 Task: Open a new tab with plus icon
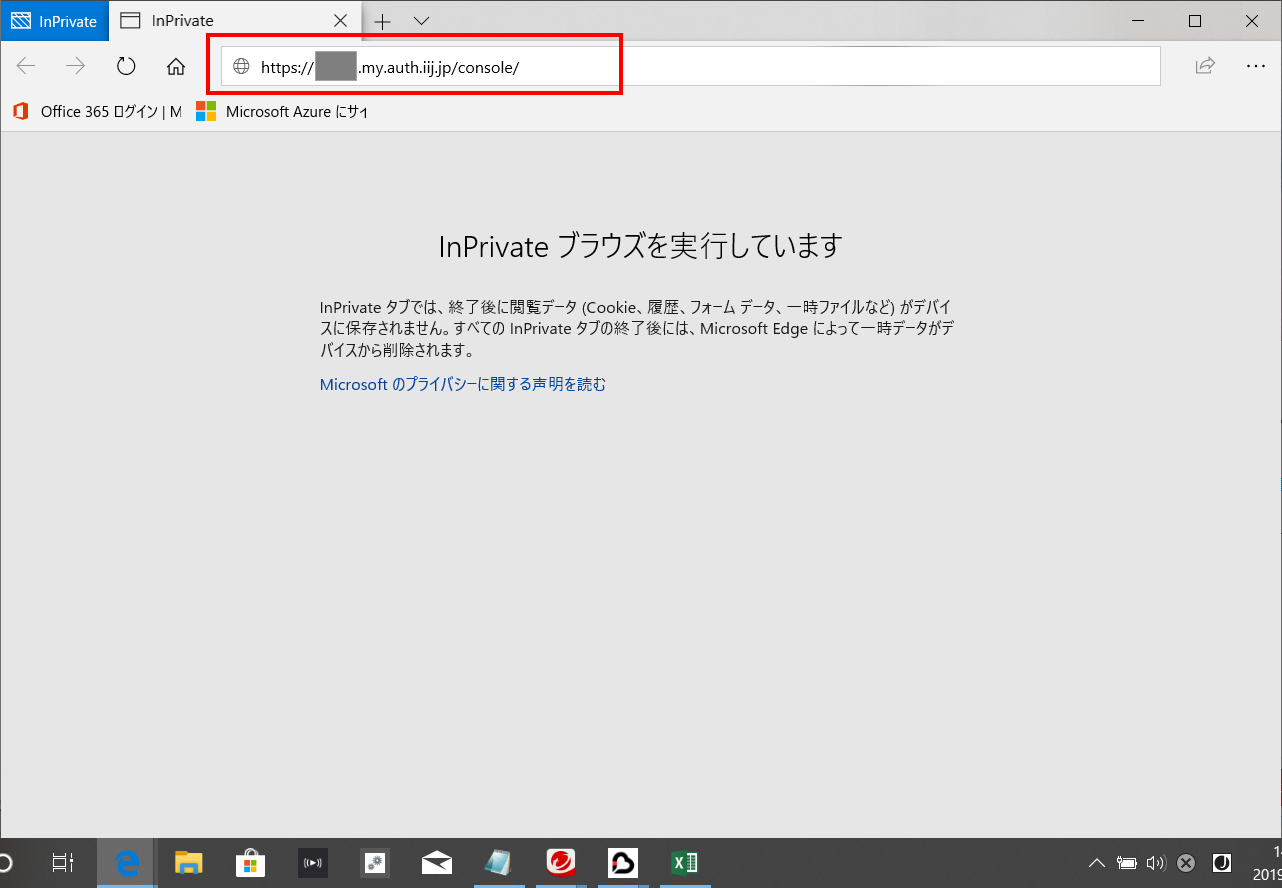point(382,21)
